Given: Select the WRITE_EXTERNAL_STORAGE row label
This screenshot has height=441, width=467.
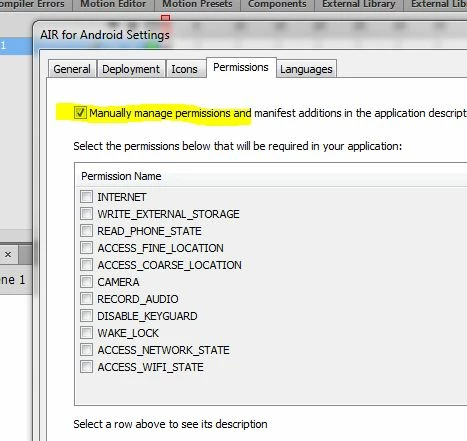Looking at the screenshot, I should click(168, 214).
